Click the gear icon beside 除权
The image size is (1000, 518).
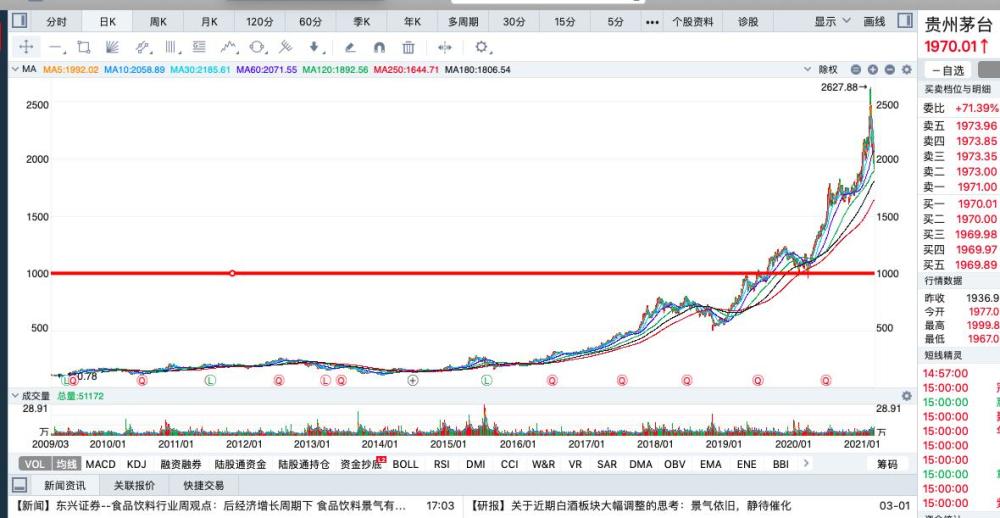(x=906, y=70)
